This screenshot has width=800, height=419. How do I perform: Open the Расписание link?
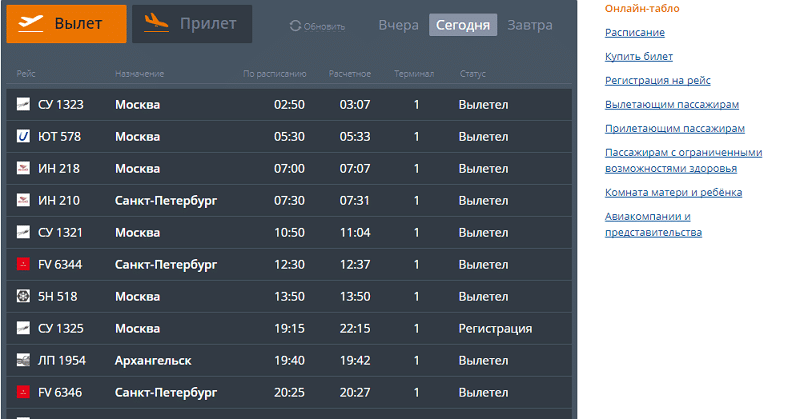[x=635, y=33]
